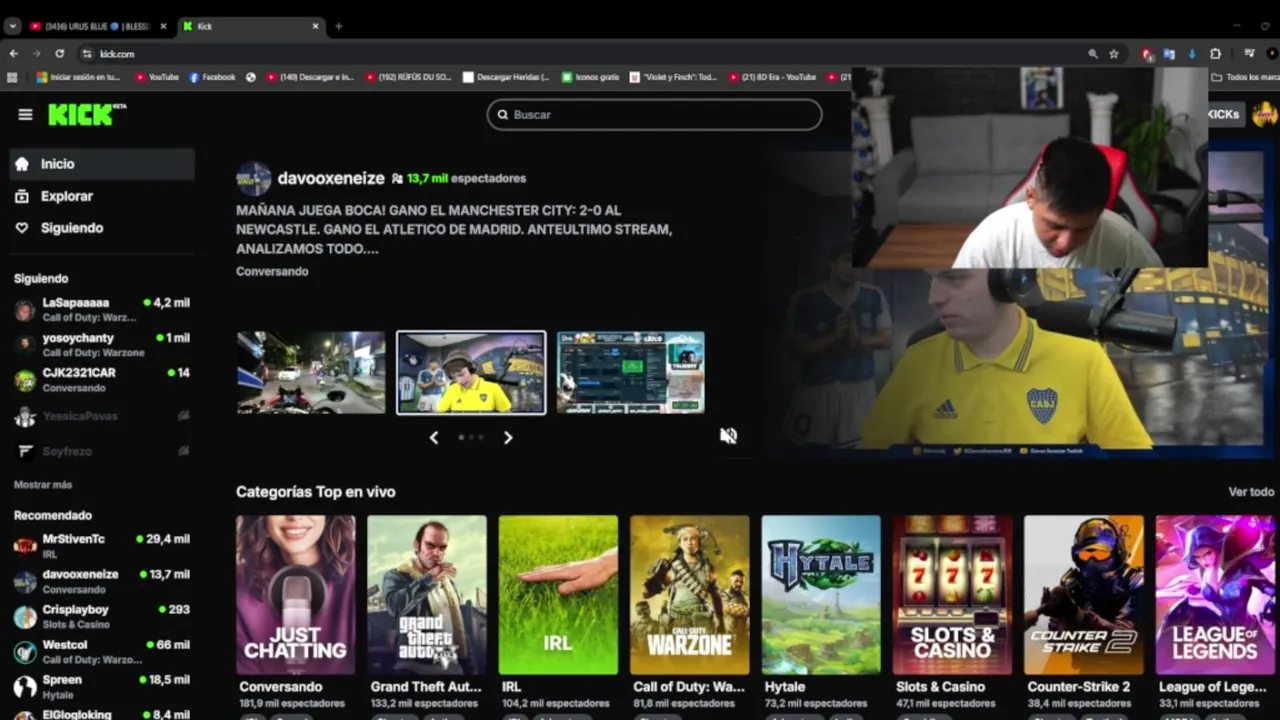
Task: Select the casino dashboard stream thumbnail
Action: (631, 372)
